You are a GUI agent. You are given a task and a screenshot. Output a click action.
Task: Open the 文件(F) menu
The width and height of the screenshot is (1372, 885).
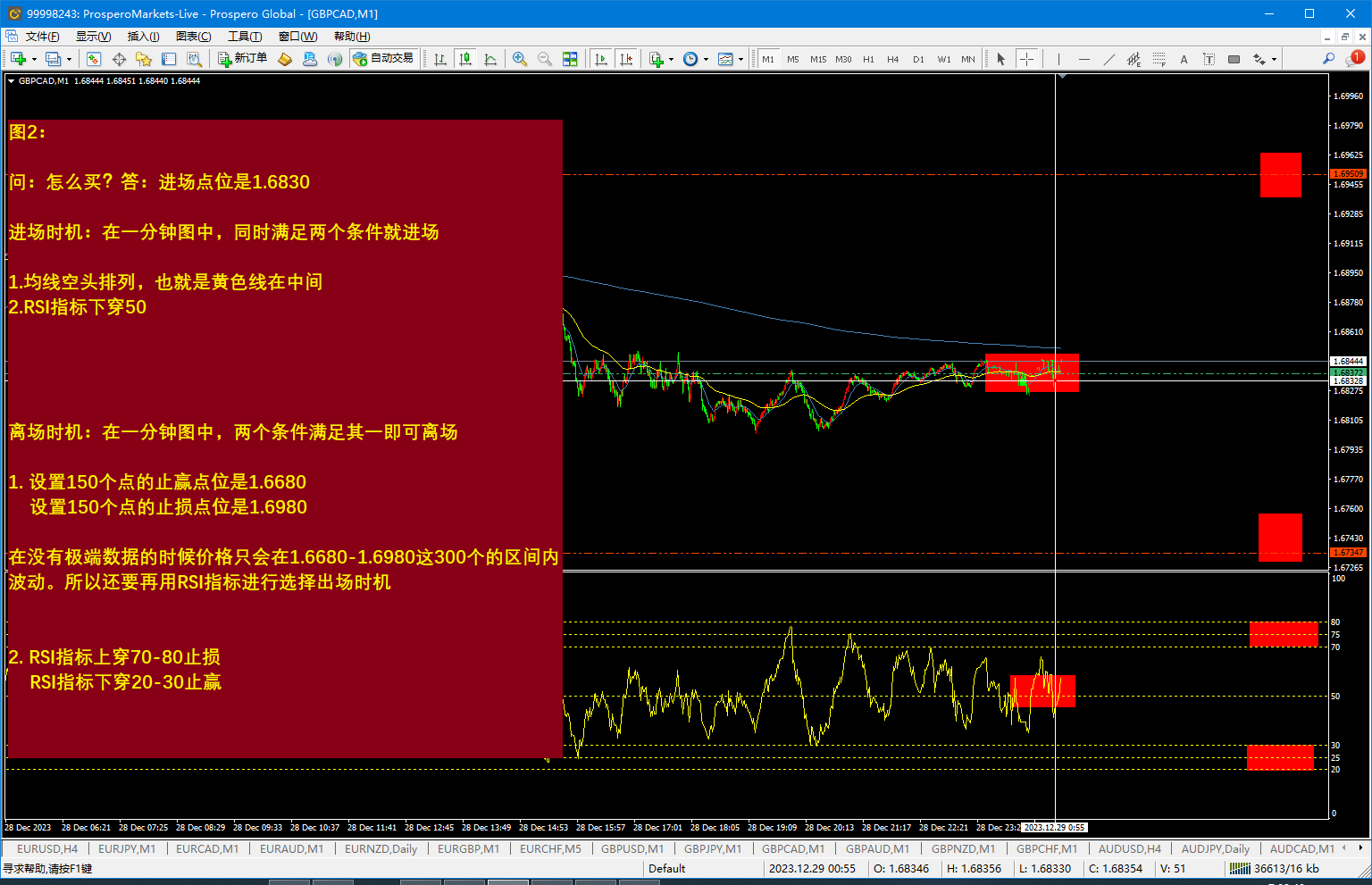pos(43,37)
